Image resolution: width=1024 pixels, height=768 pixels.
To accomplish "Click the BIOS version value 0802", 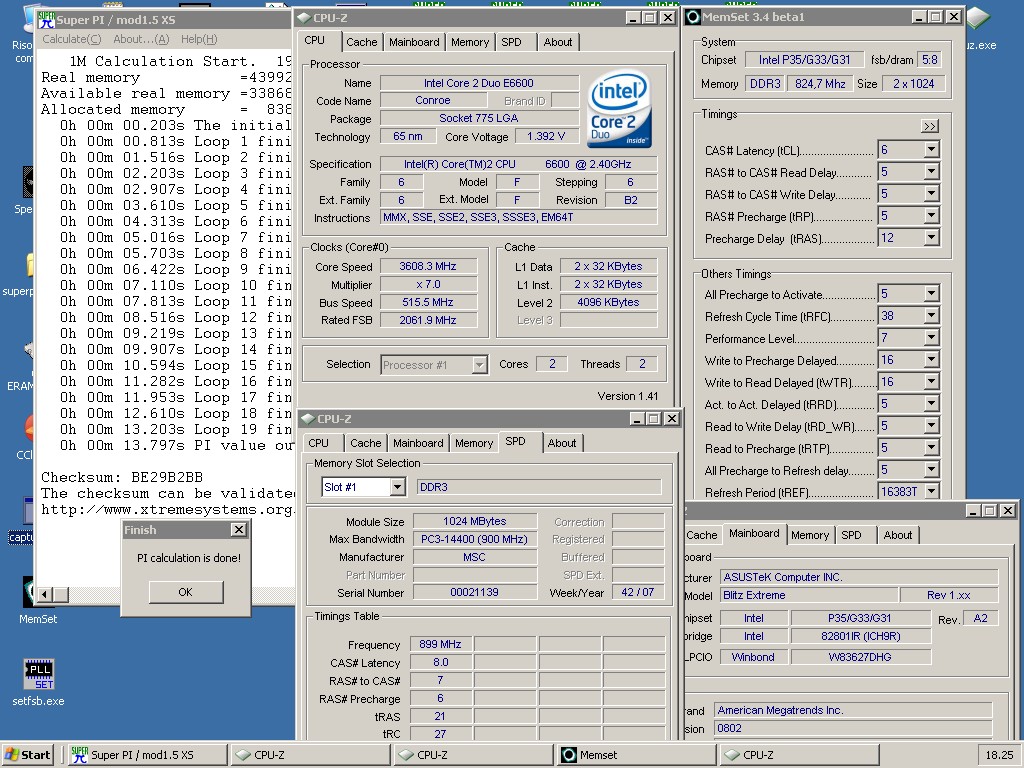I will (853, 729).
